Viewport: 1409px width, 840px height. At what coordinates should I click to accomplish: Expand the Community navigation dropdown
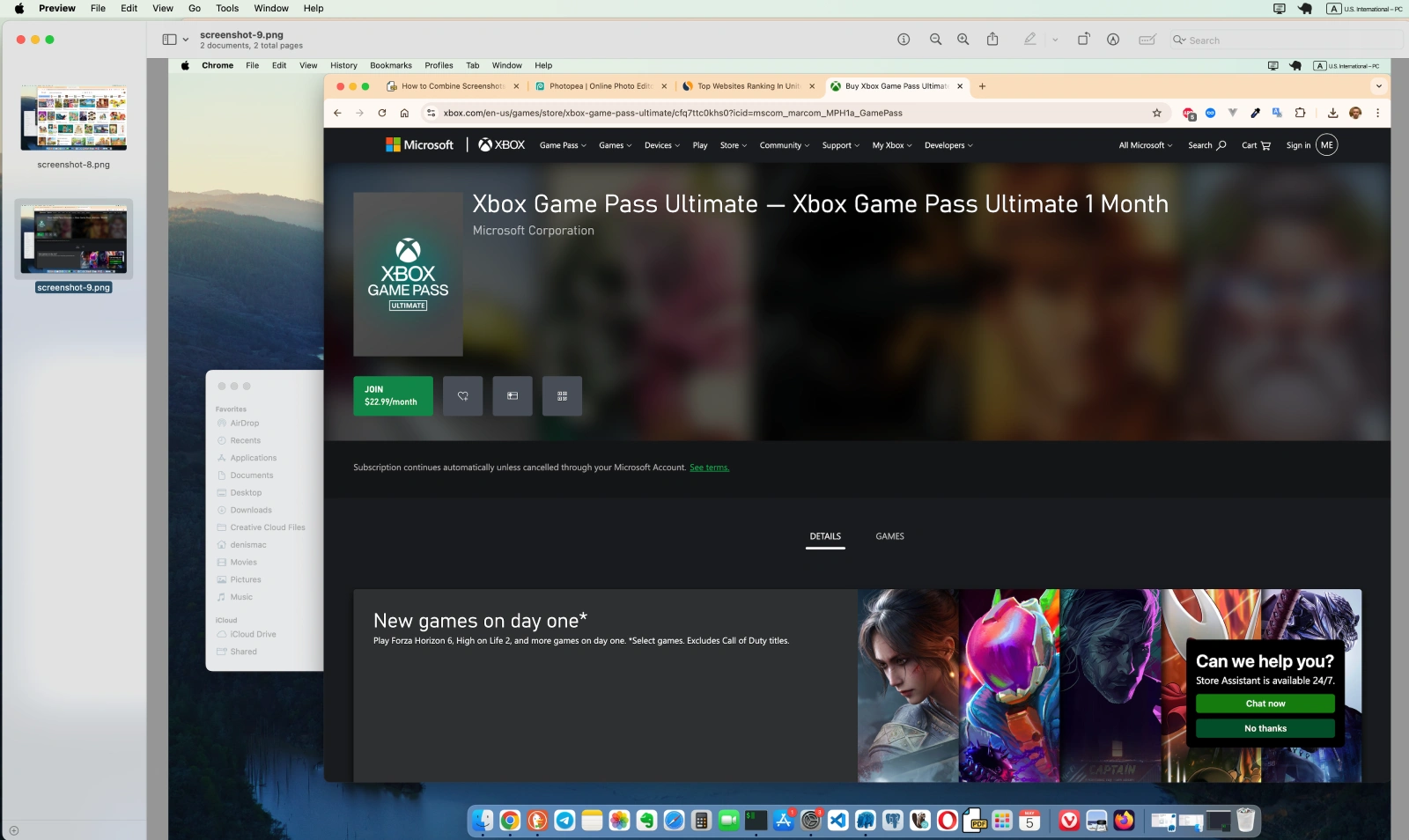[785, 145]
